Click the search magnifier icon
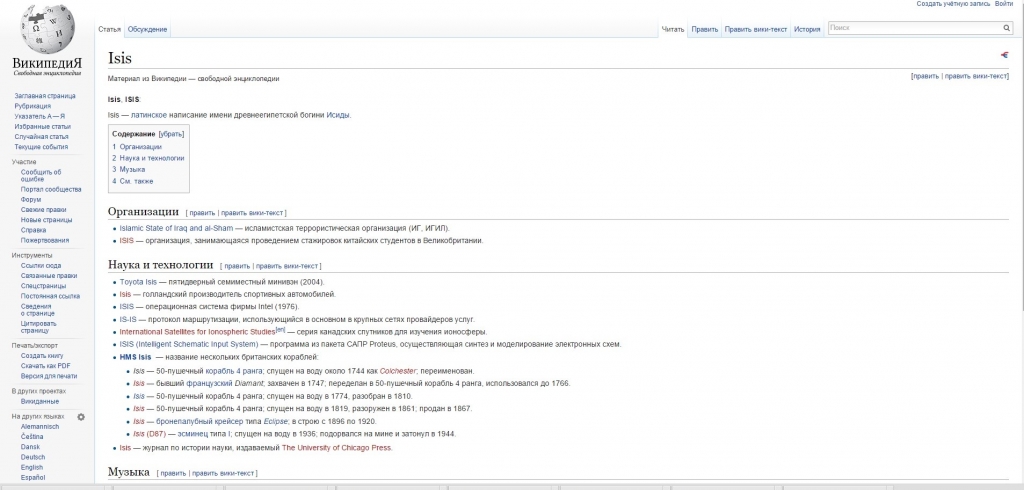The height and width of the screenshot is (490, 1024). coord(1006,28)
